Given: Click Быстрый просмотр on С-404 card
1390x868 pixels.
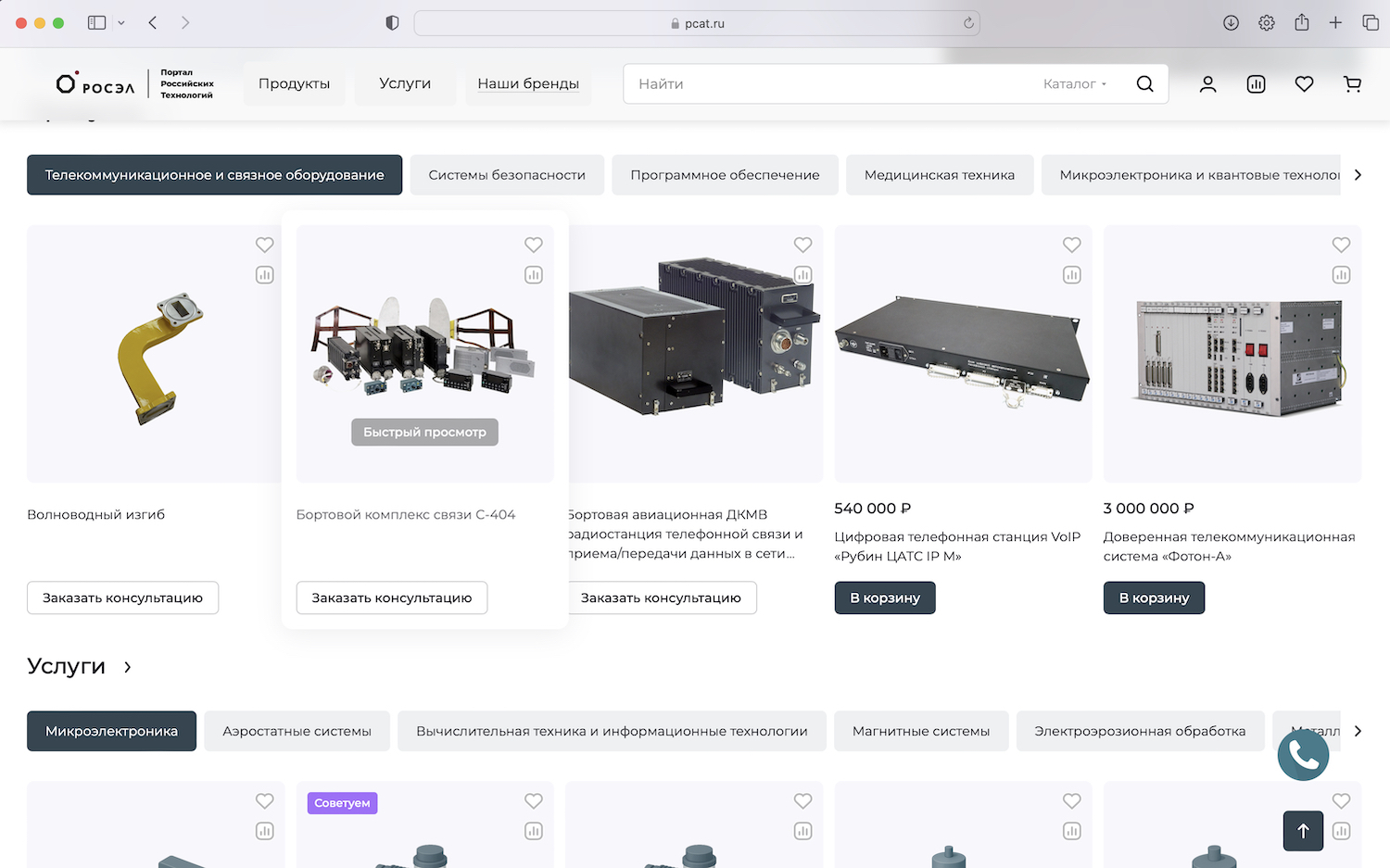Looking at the screenshot, I should click(424, 433).
